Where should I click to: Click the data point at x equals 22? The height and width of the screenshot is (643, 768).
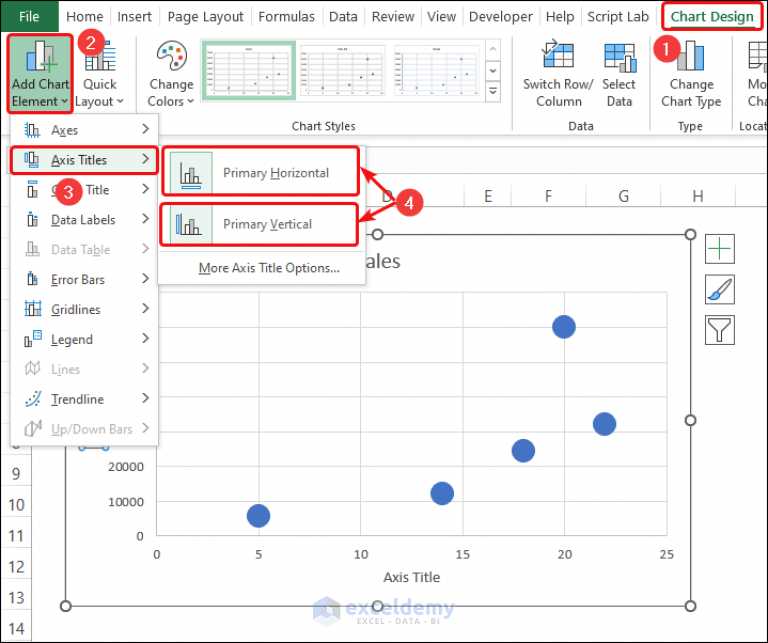click(604, 424)
